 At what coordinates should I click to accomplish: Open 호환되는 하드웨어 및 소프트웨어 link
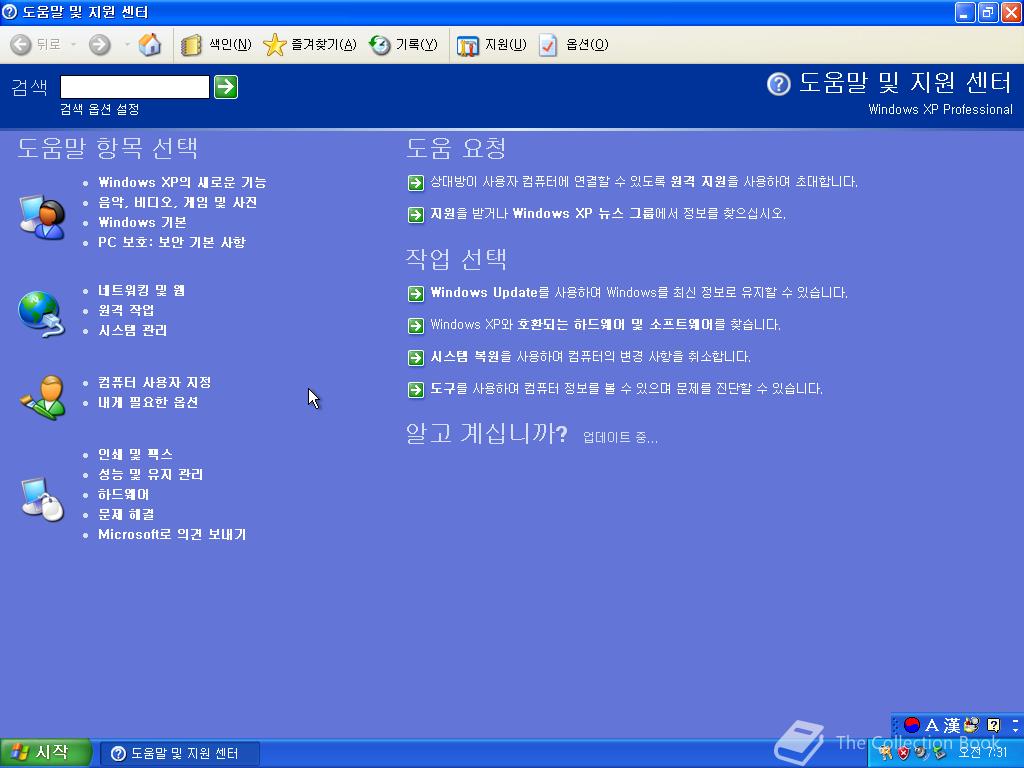[x=605, y=325]
